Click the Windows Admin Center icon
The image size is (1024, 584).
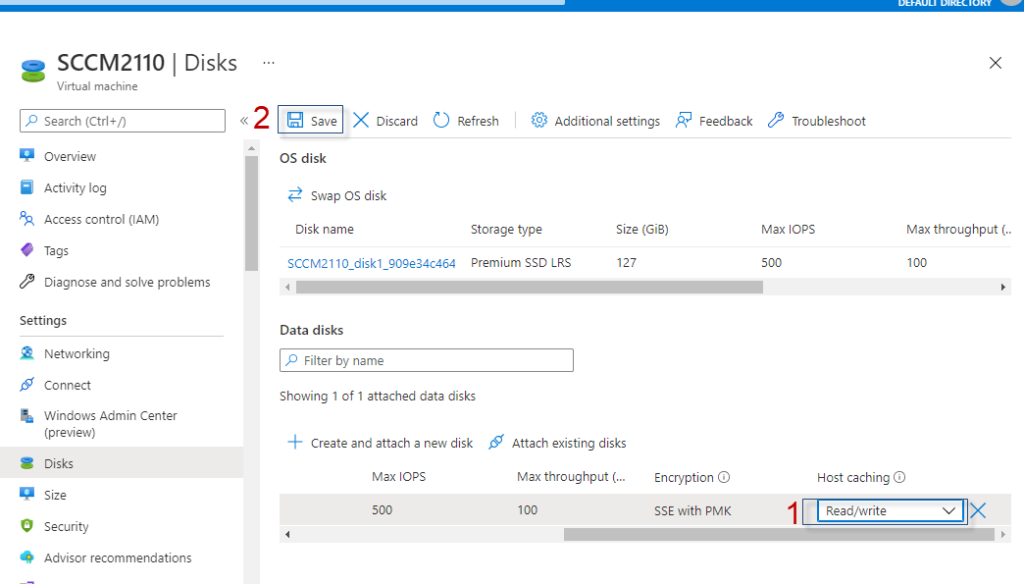(27, 415)
